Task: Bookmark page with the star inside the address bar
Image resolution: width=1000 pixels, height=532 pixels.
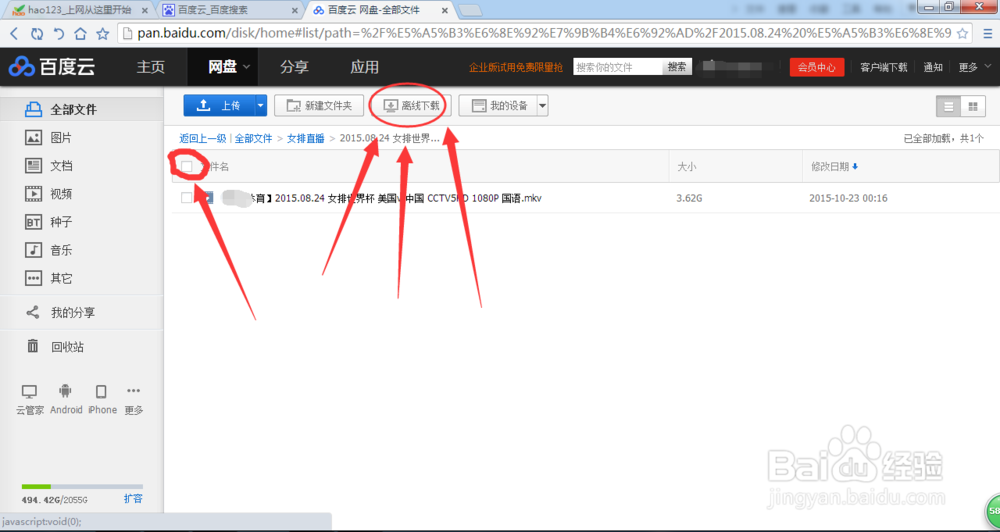Action: (962, 34)
